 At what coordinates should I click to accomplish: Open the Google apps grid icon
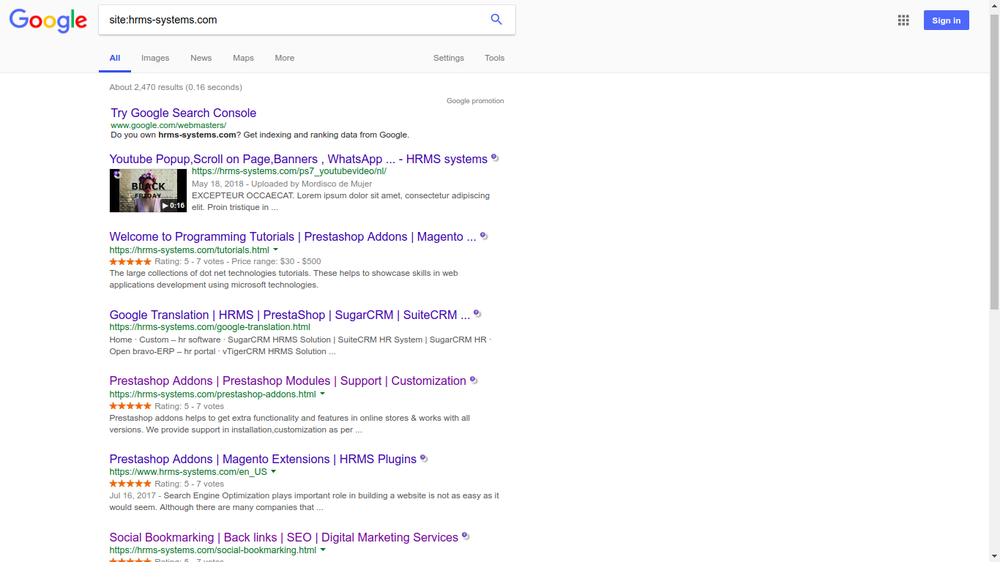click(x=903, y=20)
